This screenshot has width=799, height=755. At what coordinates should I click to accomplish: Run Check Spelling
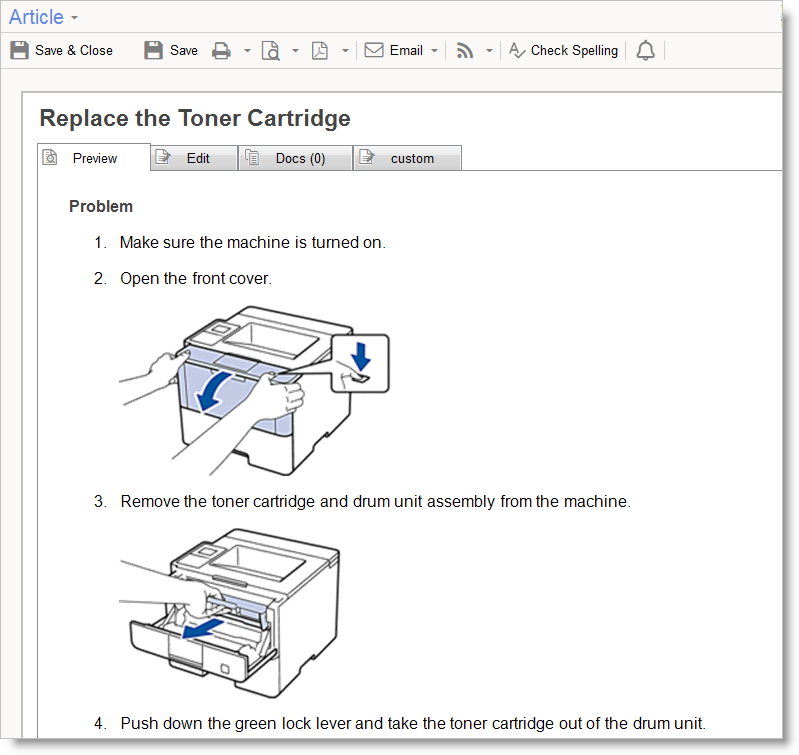pyautogui.click(x=563, y=50)
